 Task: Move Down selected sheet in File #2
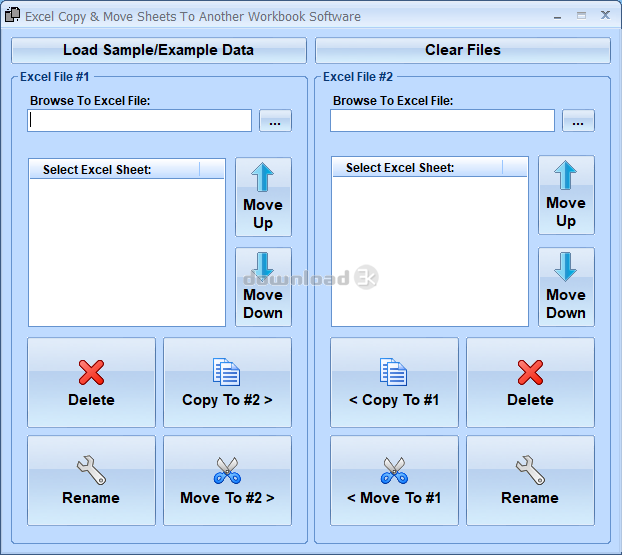pos(566,287)
